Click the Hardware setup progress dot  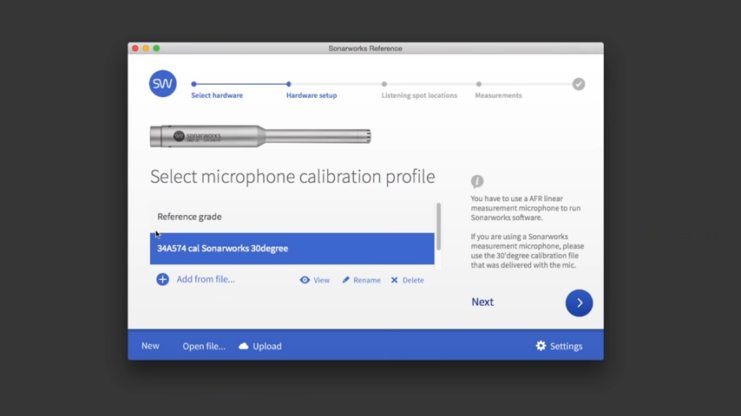pos(288,84)
